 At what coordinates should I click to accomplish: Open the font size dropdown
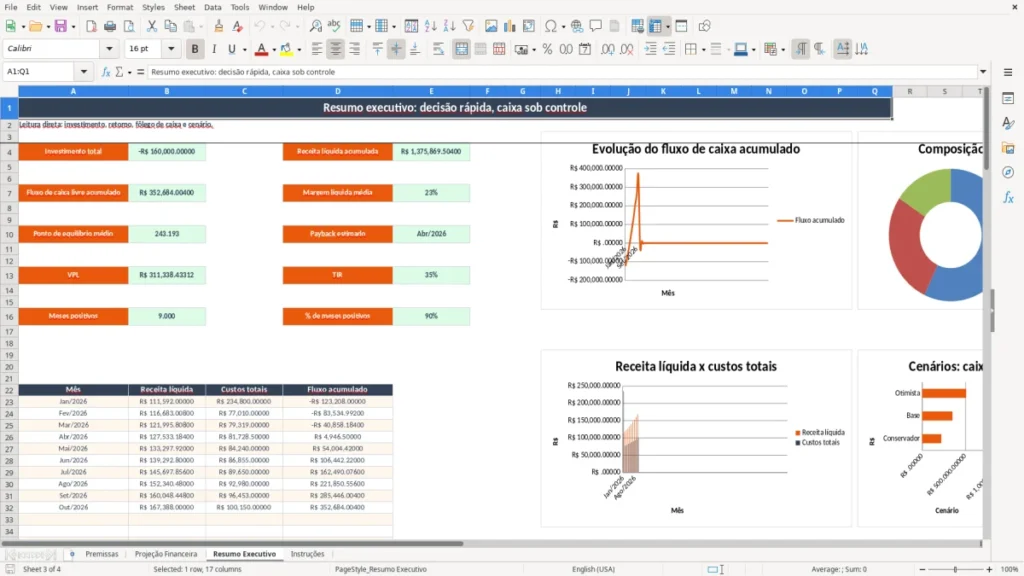point(171,48)
